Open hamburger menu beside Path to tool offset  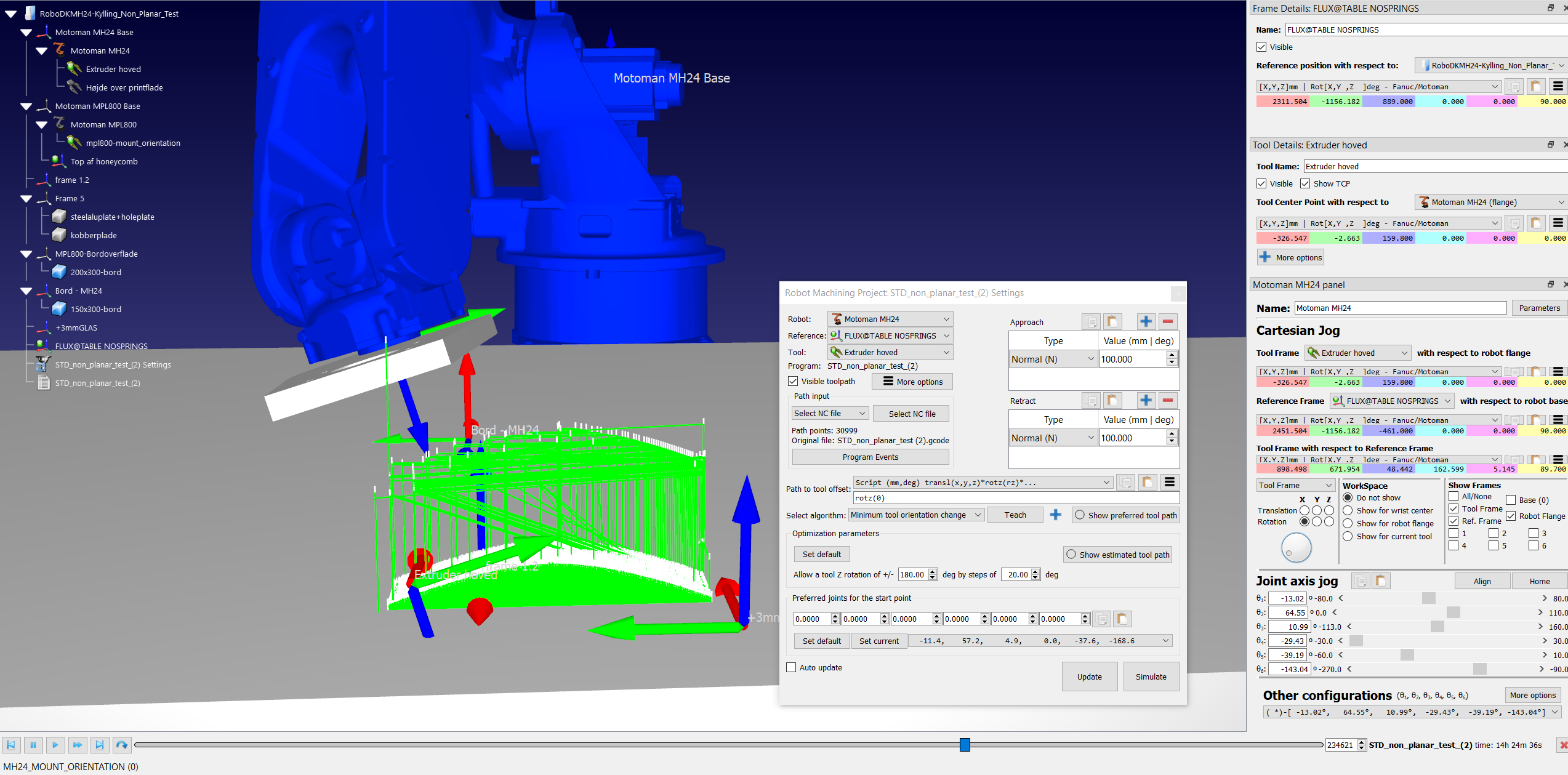tap(1170, 482)
